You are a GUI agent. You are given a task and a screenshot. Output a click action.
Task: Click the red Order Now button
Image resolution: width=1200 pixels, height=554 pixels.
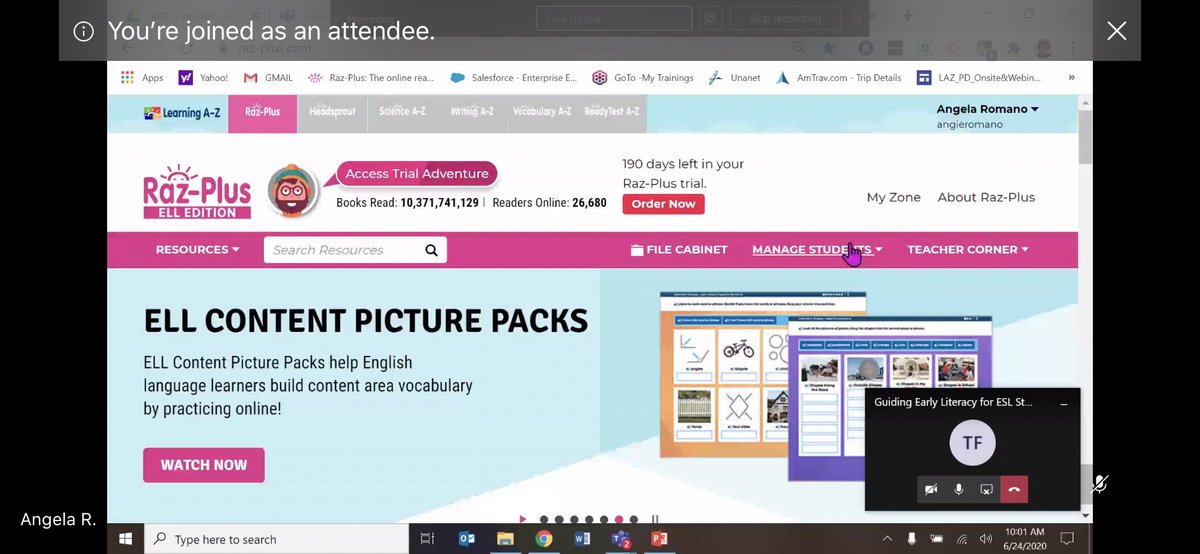coord(663,204)
